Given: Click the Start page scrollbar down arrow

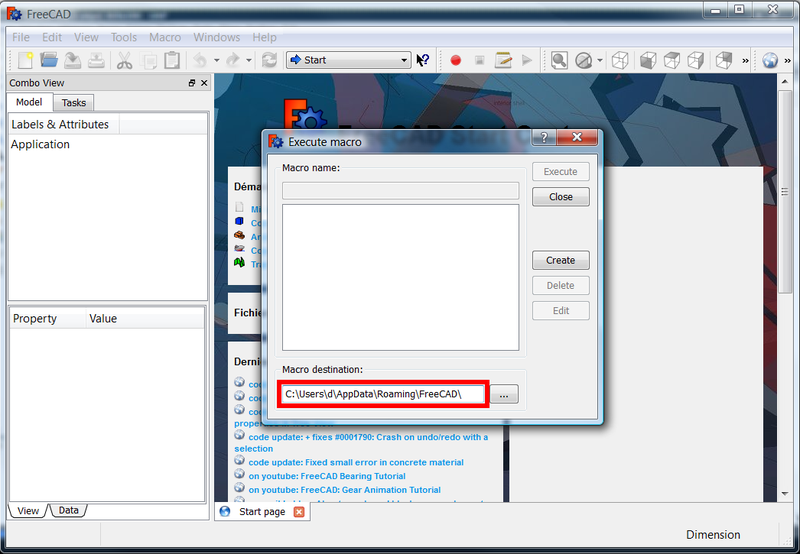Looking at the screenshot, I should point(785,494).
